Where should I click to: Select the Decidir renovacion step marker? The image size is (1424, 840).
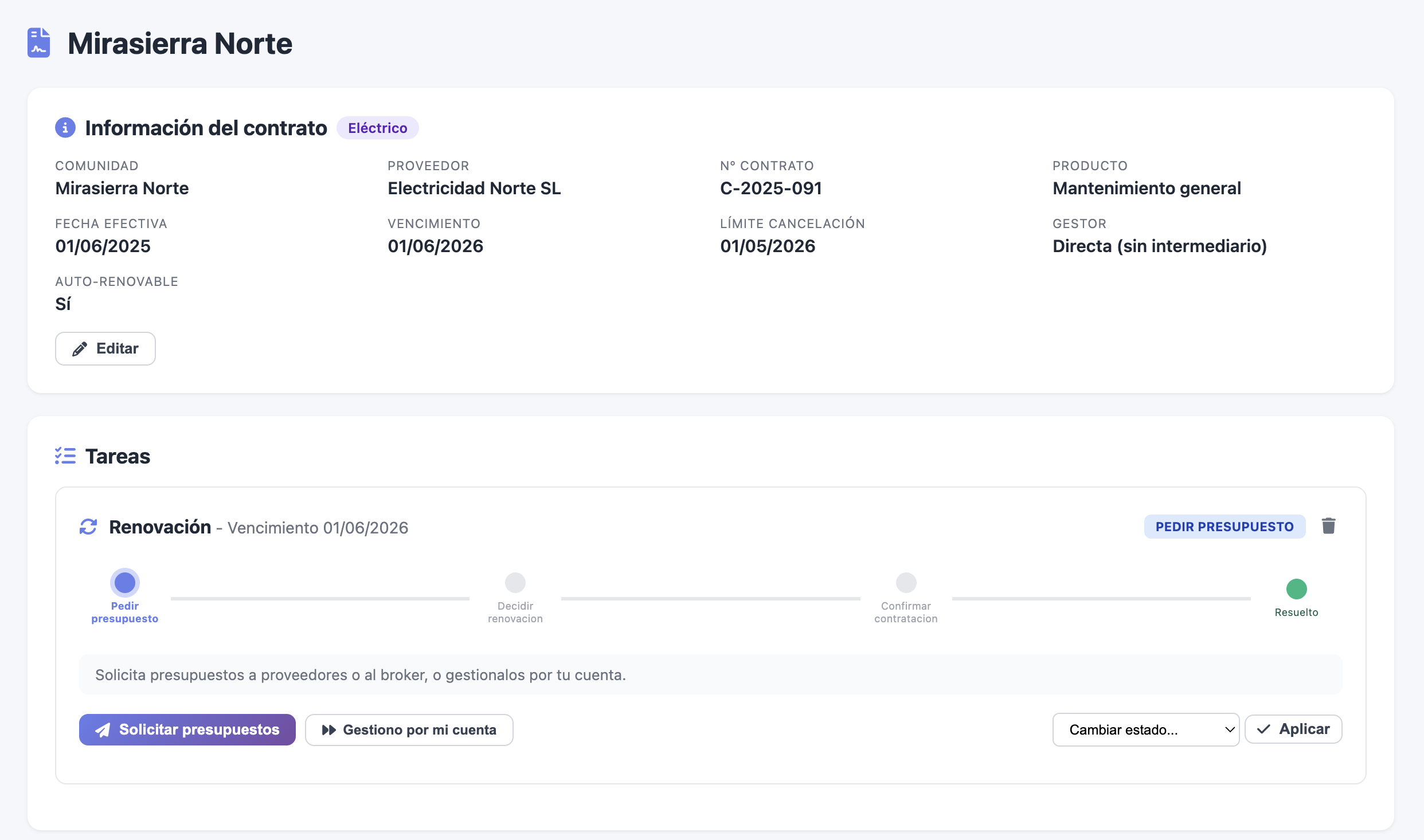coord(515,583)
